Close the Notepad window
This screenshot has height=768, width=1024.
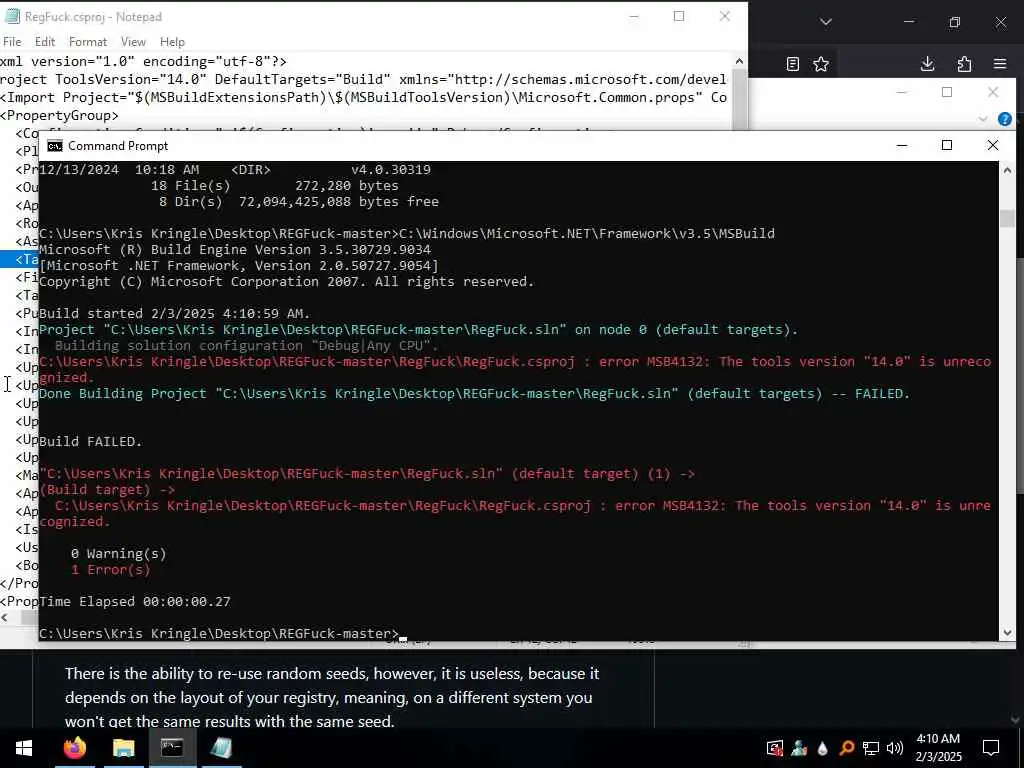[725, 16]
